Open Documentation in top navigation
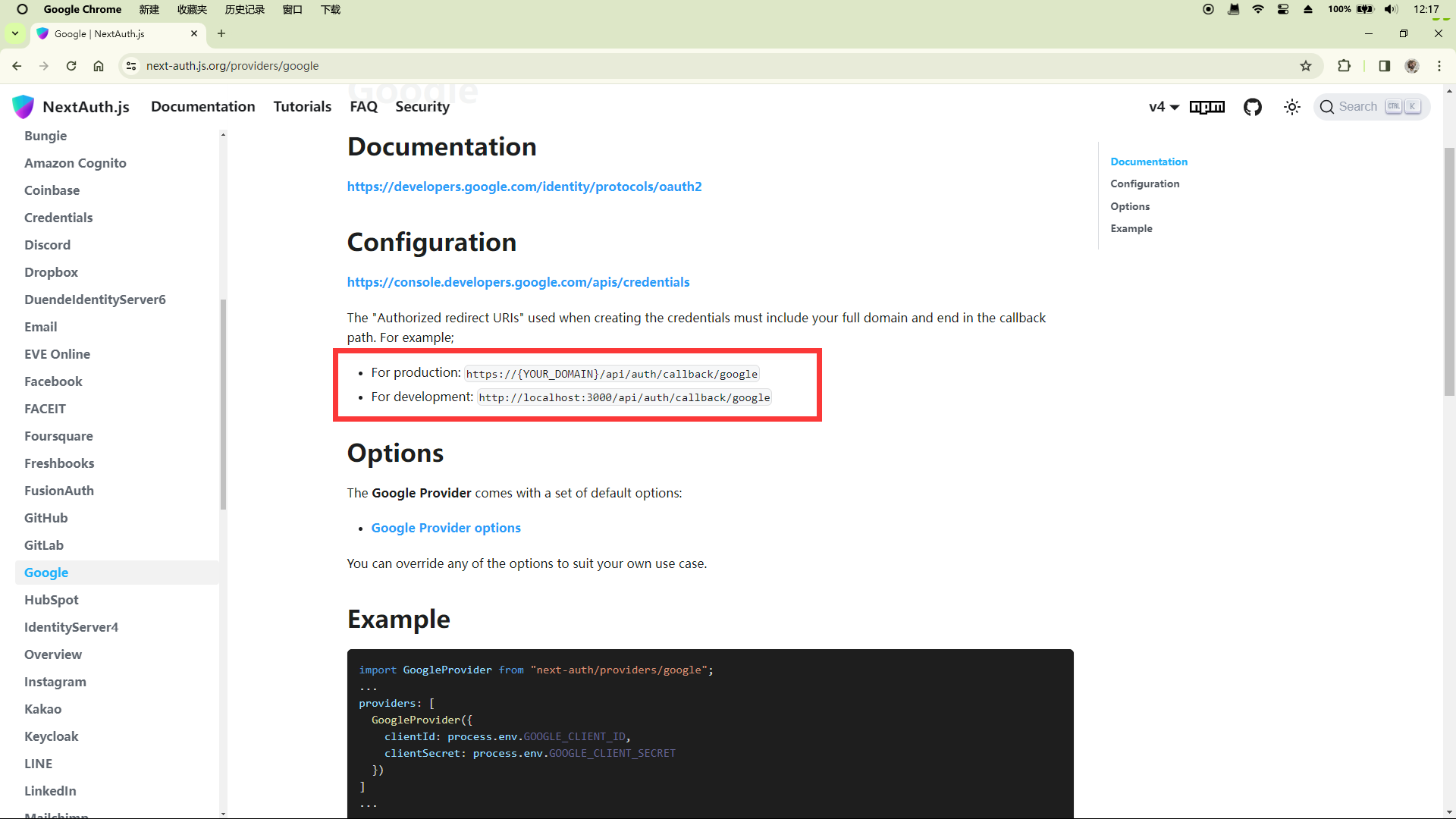Viewport: 1456px width, 819px height. [203, 107]
